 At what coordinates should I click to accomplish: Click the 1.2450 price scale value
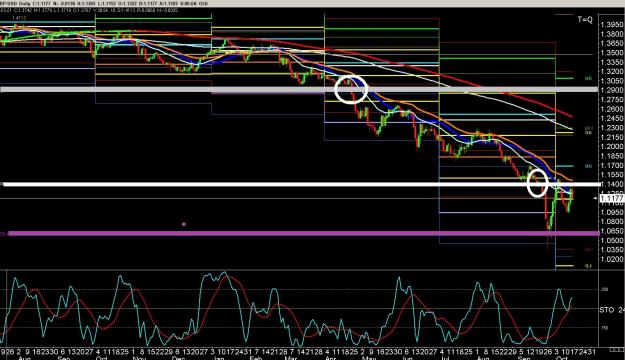(x=612, y=118)
